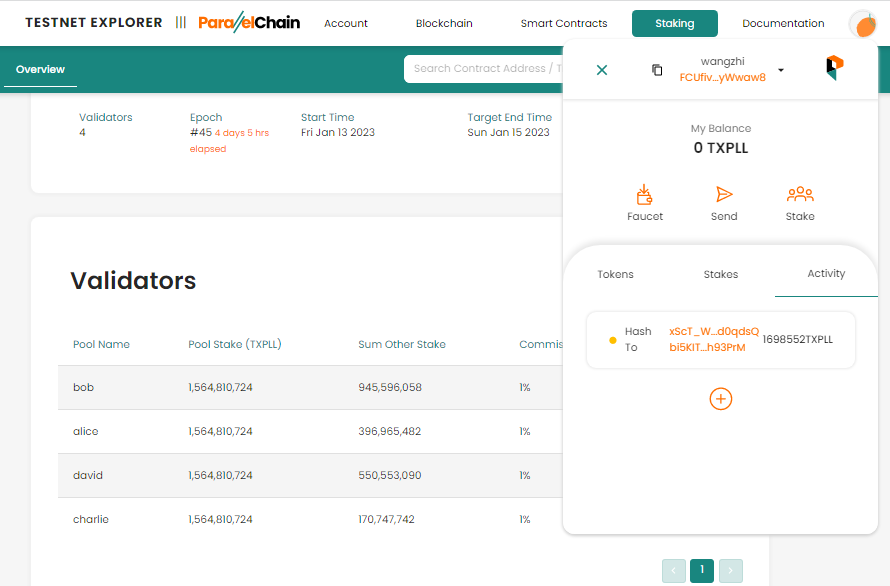Open the Blockchain menu
The height and width of the screenshot is (586, 890).
click(x=444, y=23)
